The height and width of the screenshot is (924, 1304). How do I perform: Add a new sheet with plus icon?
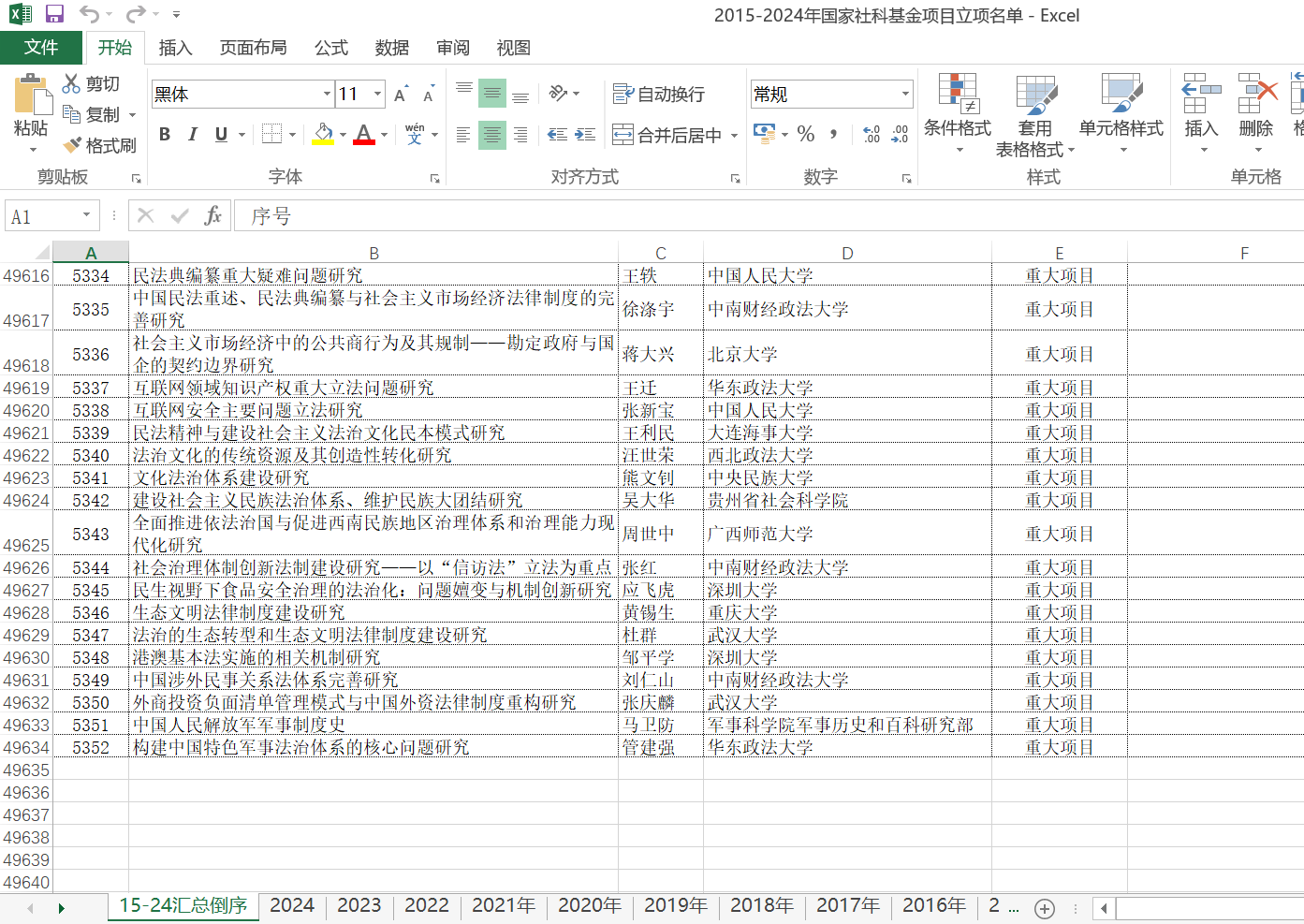(x=1045, y=908)
